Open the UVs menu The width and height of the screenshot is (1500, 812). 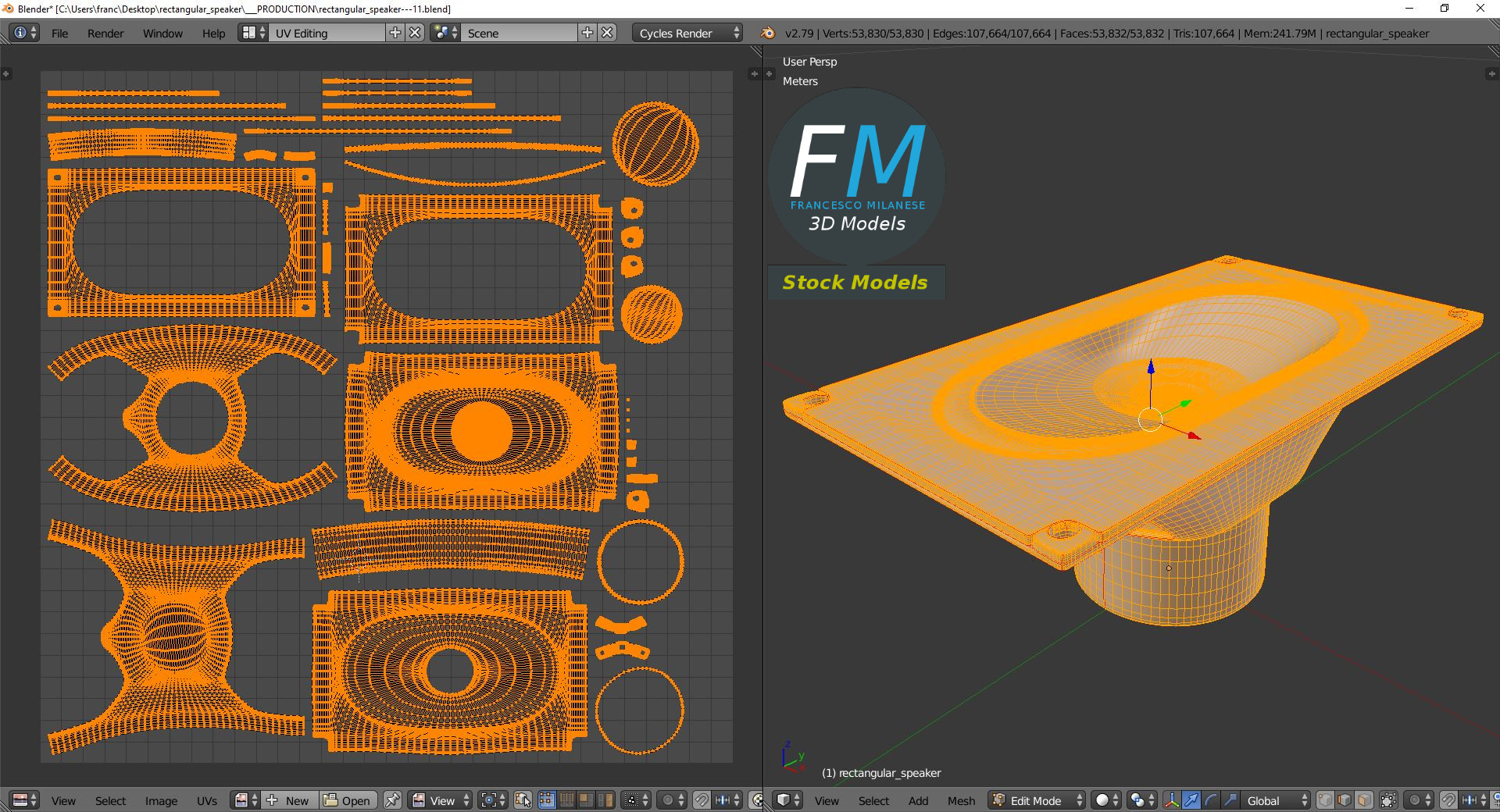point(207,800)
